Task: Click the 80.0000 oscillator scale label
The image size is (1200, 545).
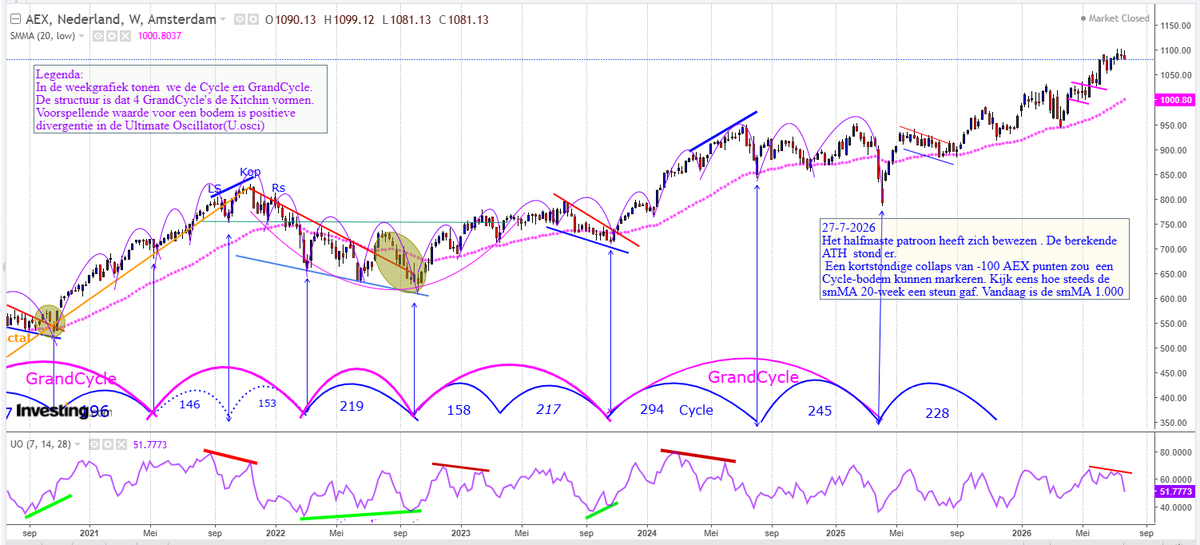Action: [x=1175, y=452]
